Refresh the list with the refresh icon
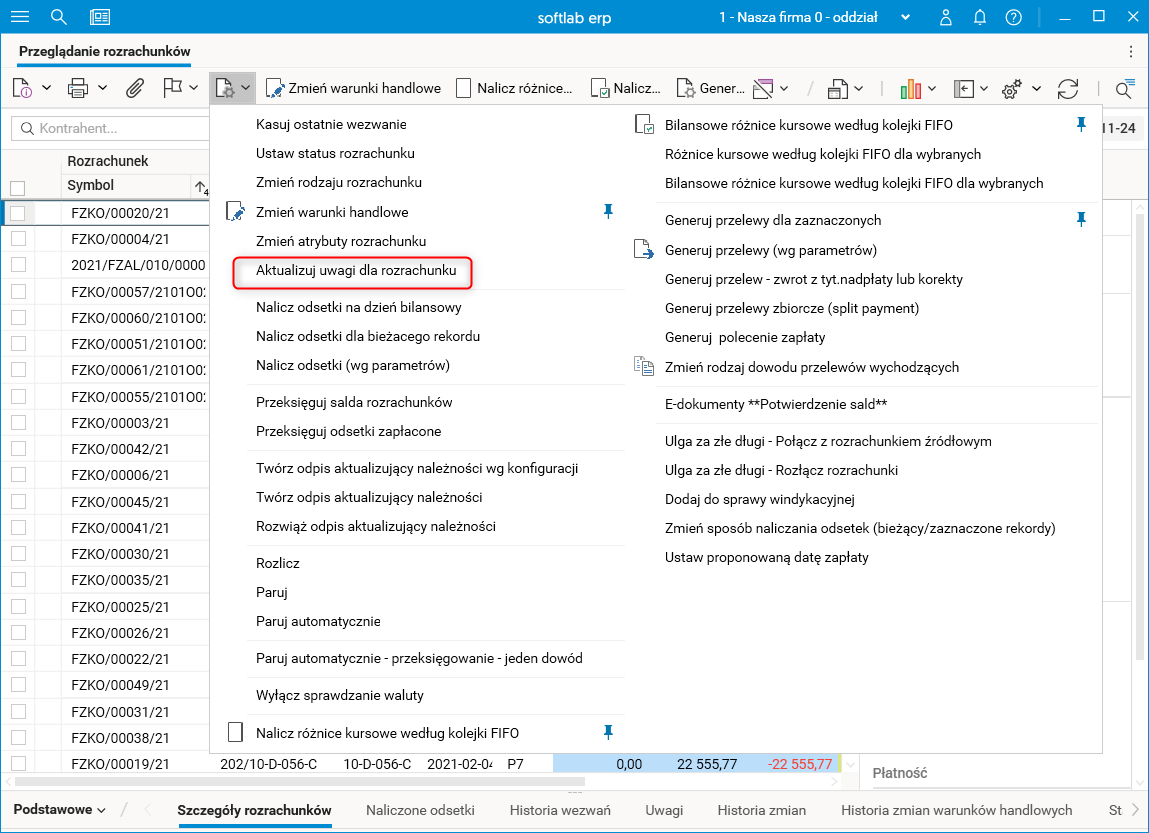This screenshot has width=1149, height=833. [1068, 89]
